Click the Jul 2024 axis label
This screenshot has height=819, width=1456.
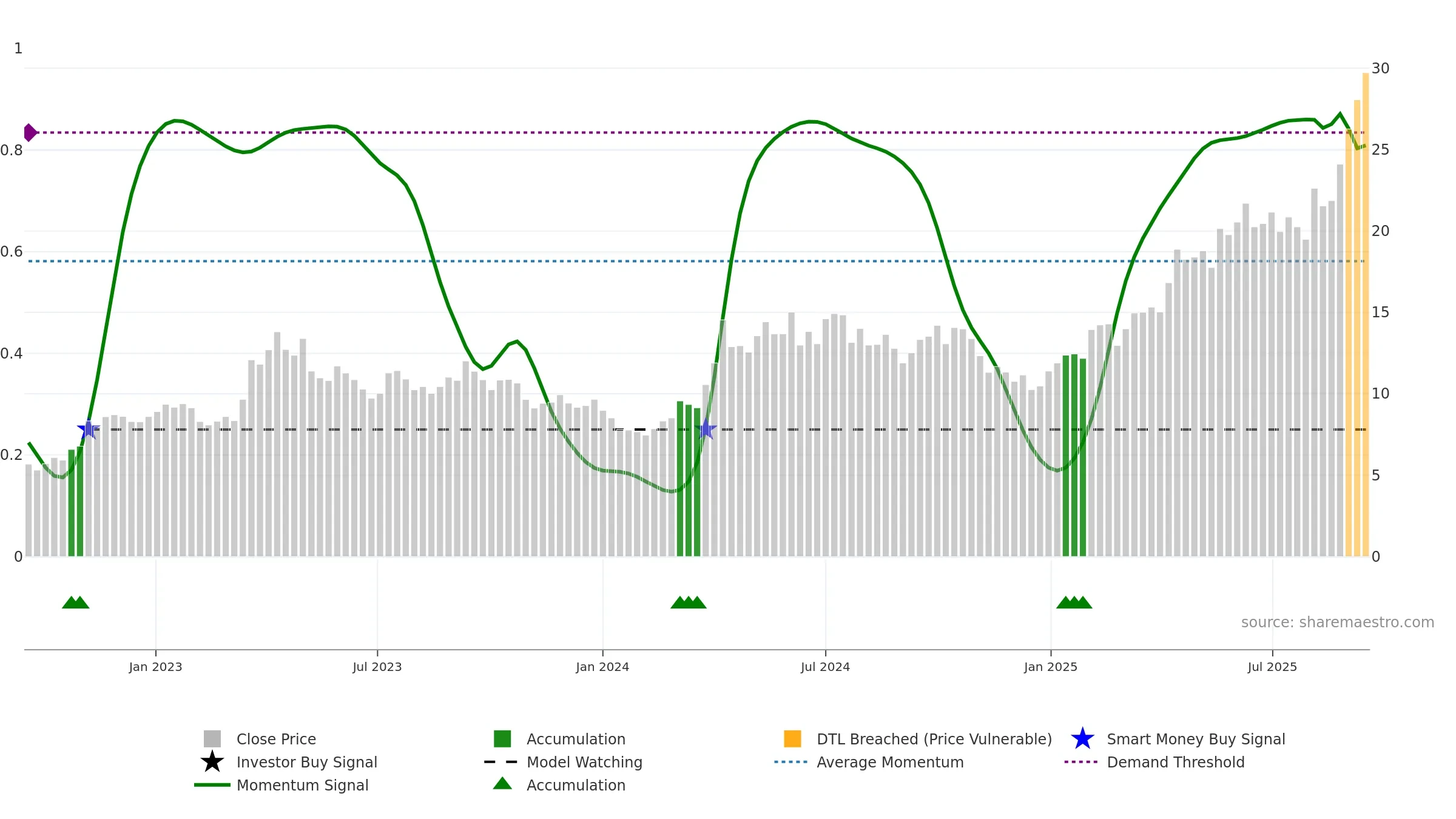(825, 667)
